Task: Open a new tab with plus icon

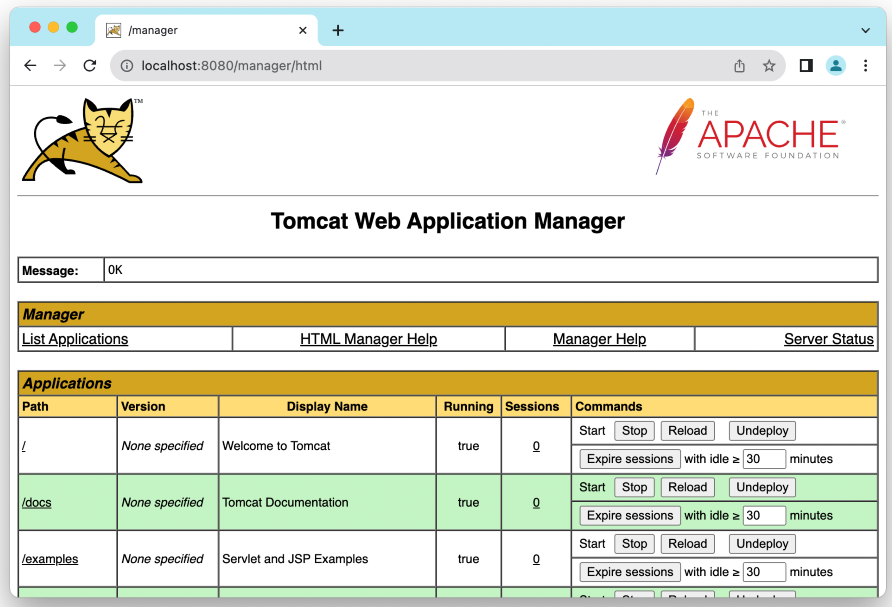Action: click(x=338, y=31)
